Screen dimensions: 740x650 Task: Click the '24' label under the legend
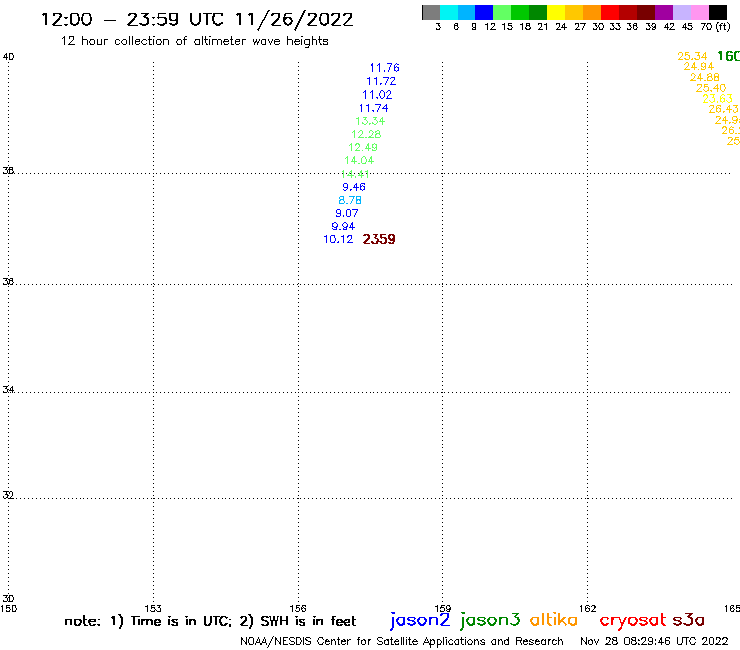561,27
